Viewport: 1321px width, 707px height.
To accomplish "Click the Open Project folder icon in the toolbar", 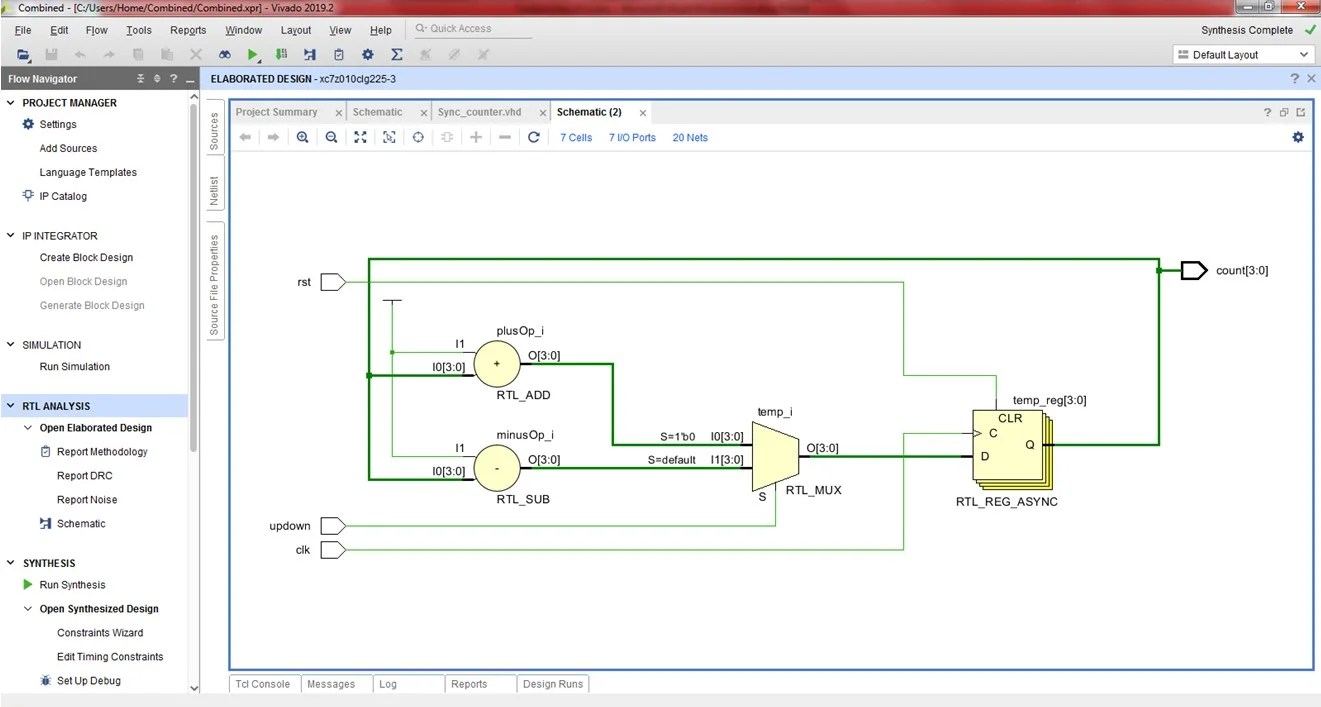I will click(x=22, y=54).
